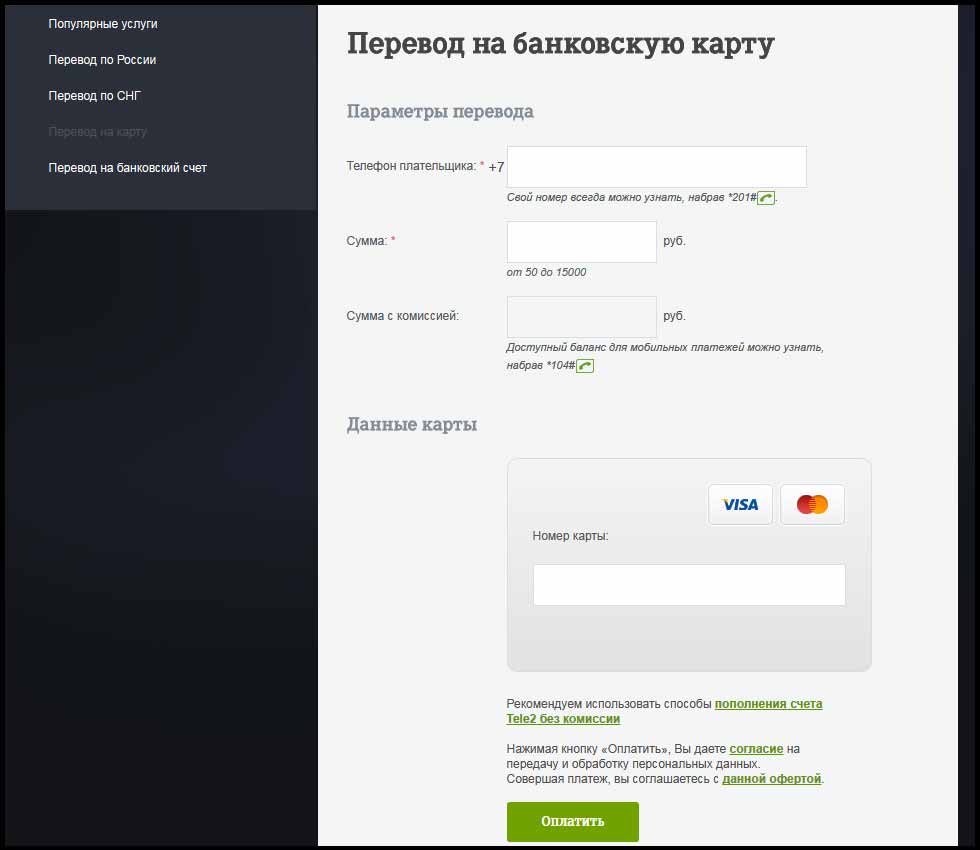
Task: Click the Параметры перевода section heading
Action: tap(440, 111)
